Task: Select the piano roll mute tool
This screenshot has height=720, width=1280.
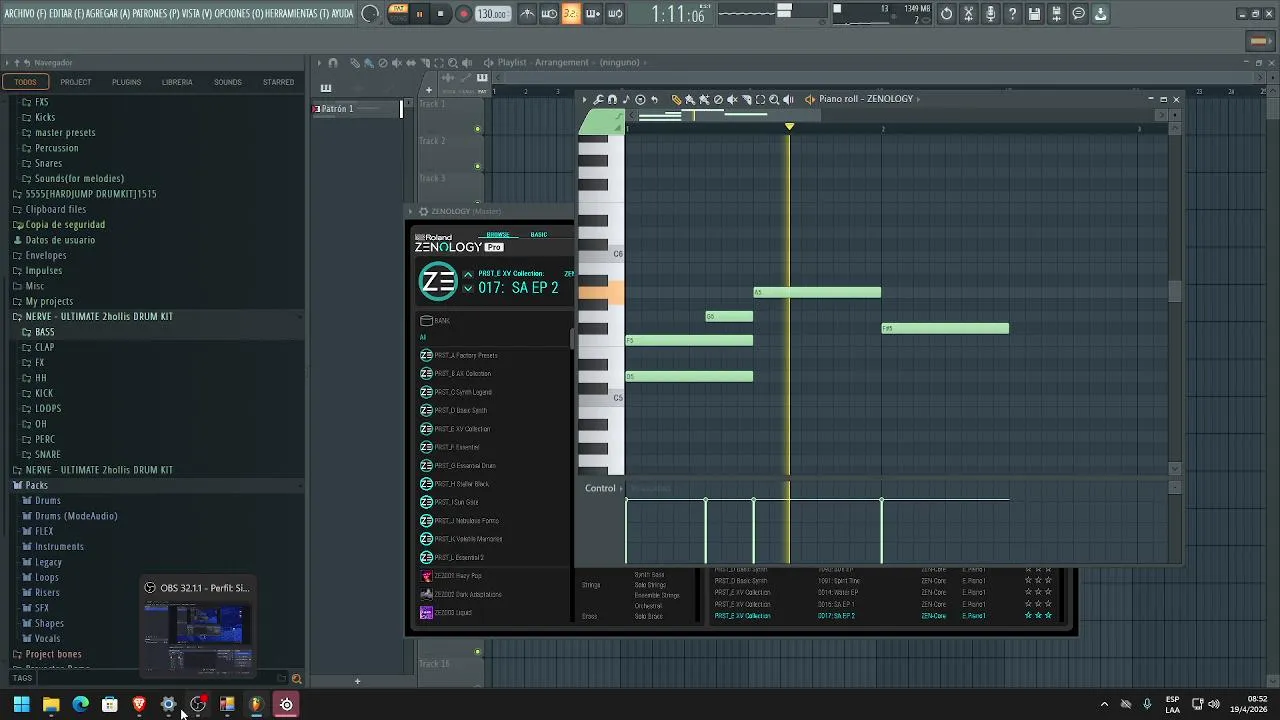Action: coord(732,99)
